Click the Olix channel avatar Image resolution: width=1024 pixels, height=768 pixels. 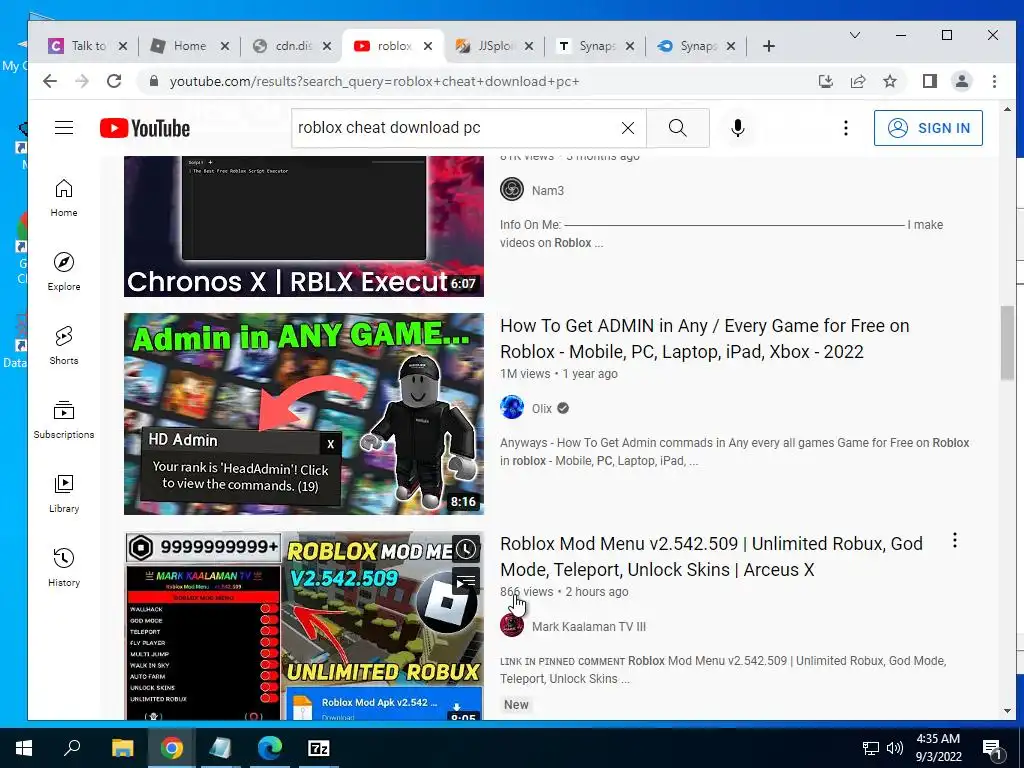(512, 408)
